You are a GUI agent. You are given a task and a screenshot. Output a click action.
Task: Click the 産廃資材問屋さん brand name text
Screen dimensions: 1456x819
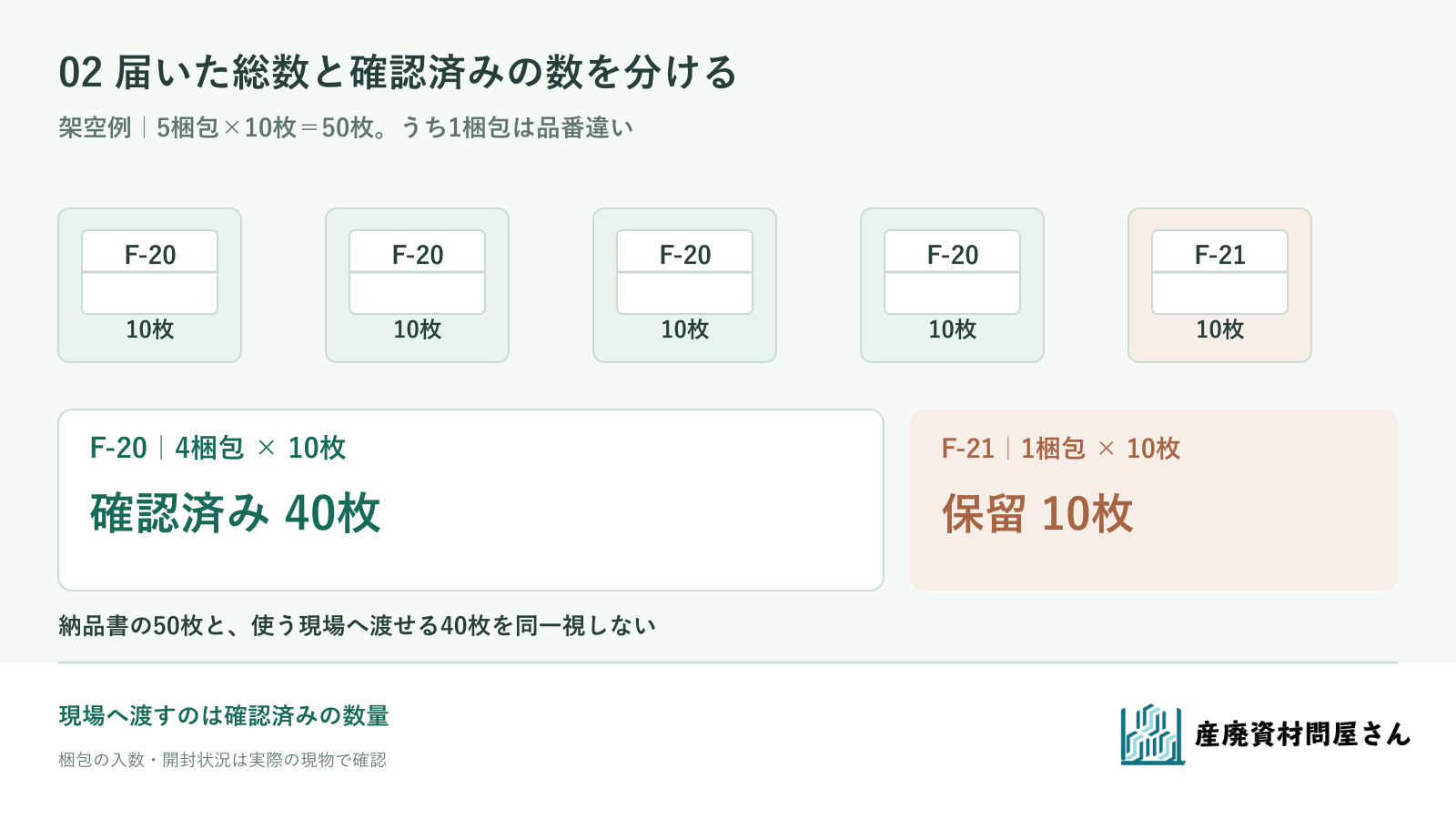point(1302,734)
